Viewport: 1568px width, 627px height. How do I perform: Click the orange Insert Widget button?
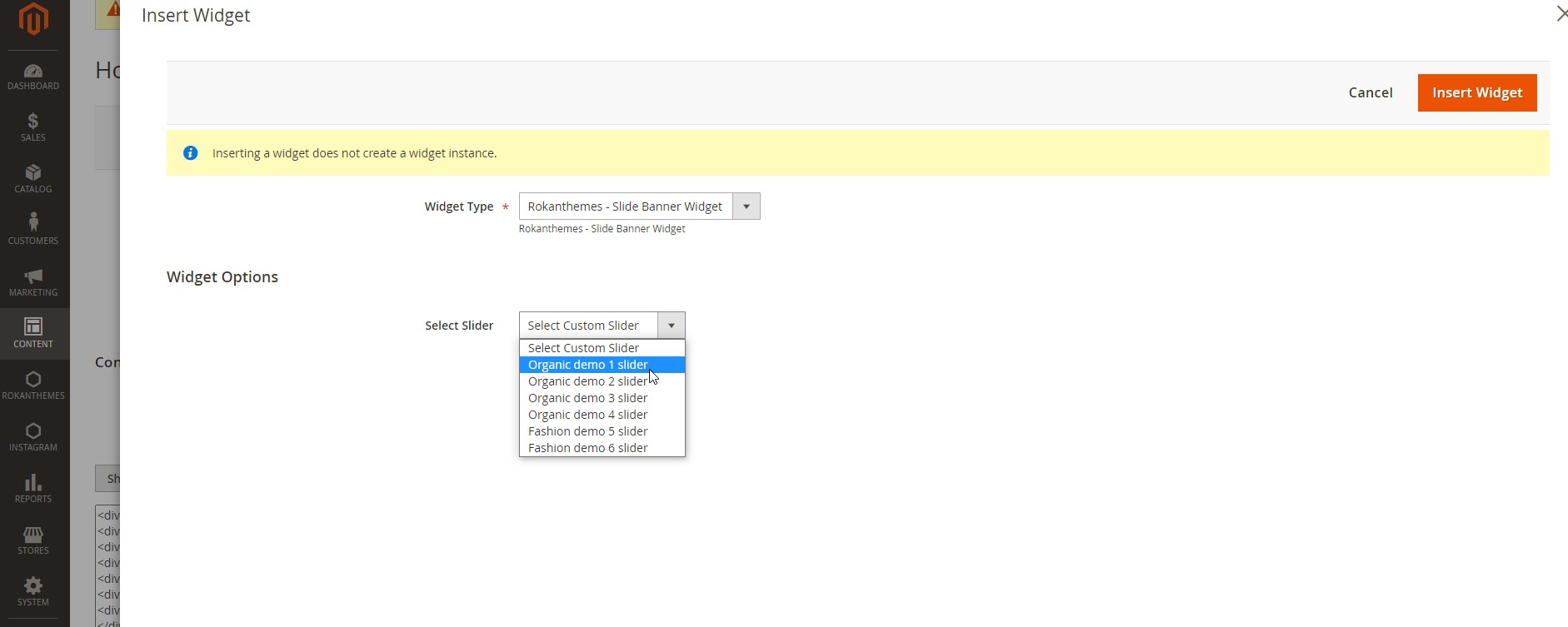tap(1477, 92)
